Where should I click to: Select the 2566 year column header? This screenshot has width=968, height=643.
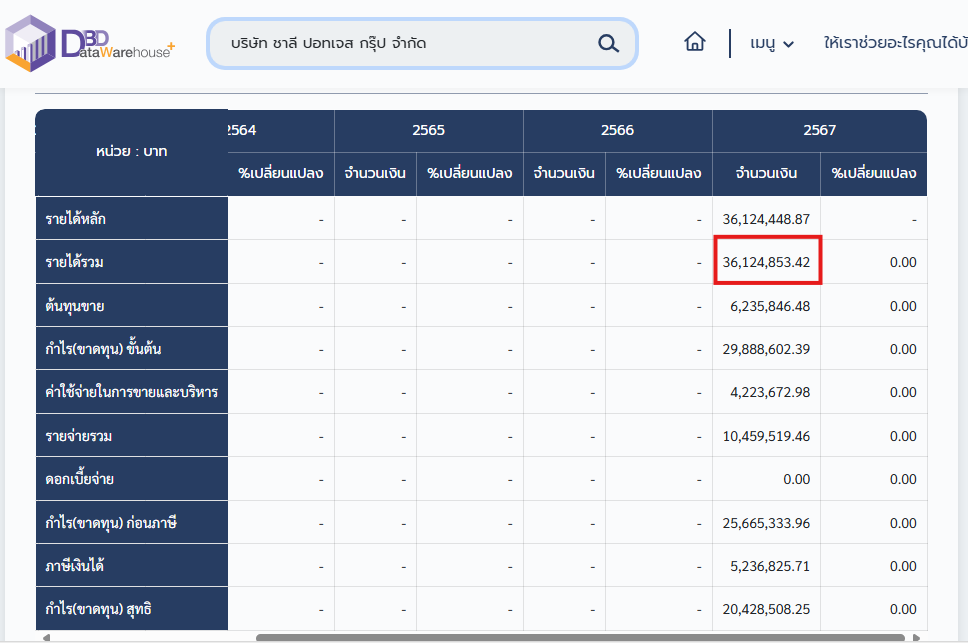tap(617, 130)
